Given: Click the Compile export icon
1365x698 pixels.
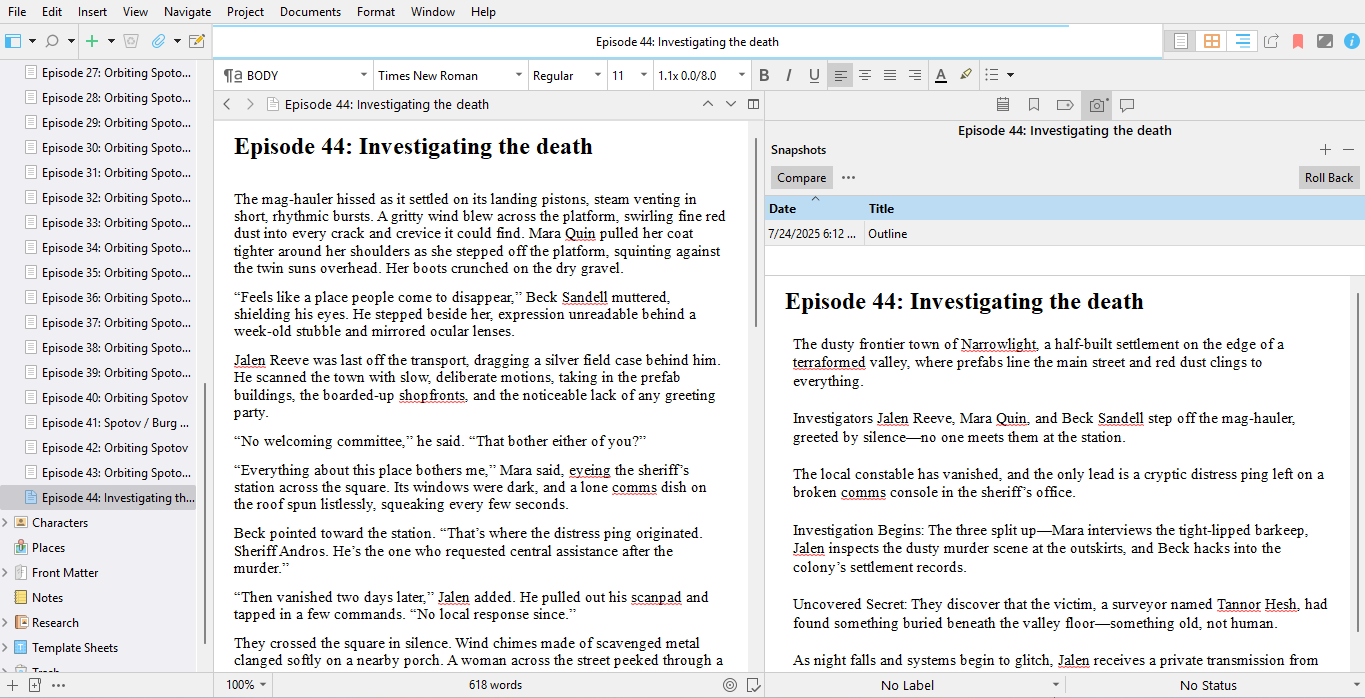Looking at the screenshot, I should click(x=1271, y=42).
